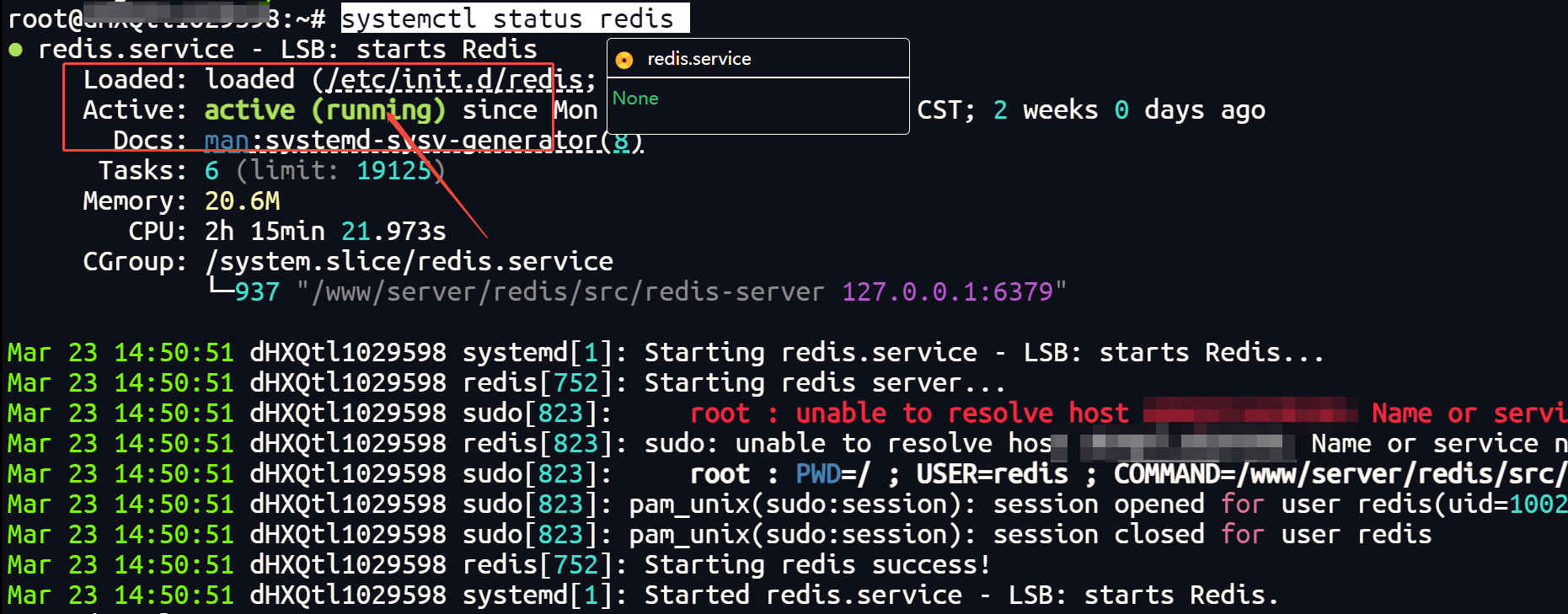Click the task limit value "19125"
Viewport: 1568px width, 614px height.
[394, 170]
